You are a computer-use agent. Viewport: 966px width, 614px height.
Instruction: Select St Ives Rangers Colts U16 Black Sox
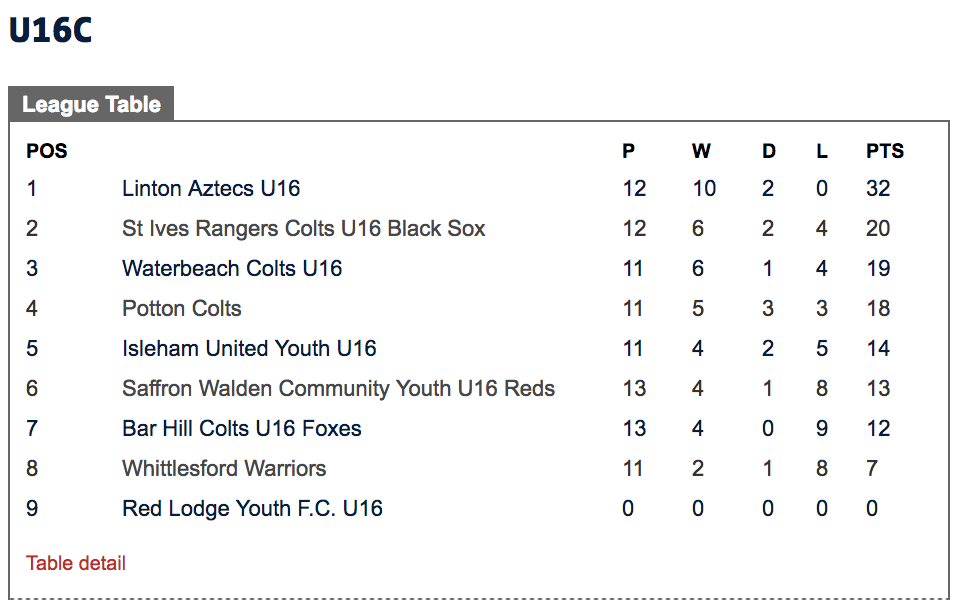[x=304, y=228]
